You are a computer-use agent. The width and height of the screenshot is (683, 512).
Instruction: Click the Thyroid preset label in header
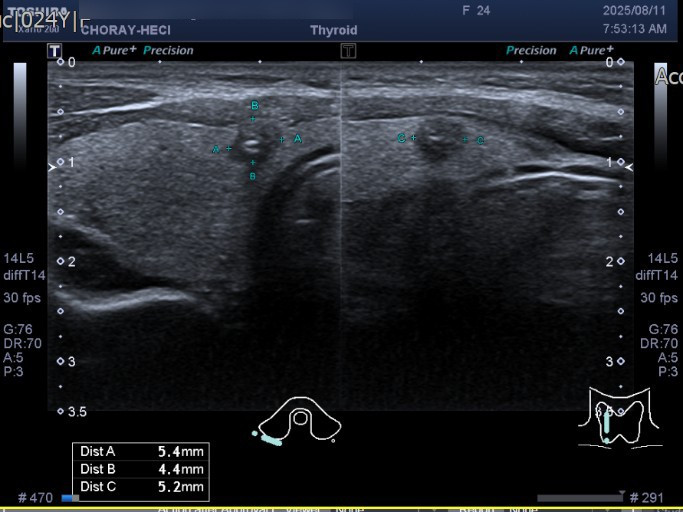pos(333,31)
